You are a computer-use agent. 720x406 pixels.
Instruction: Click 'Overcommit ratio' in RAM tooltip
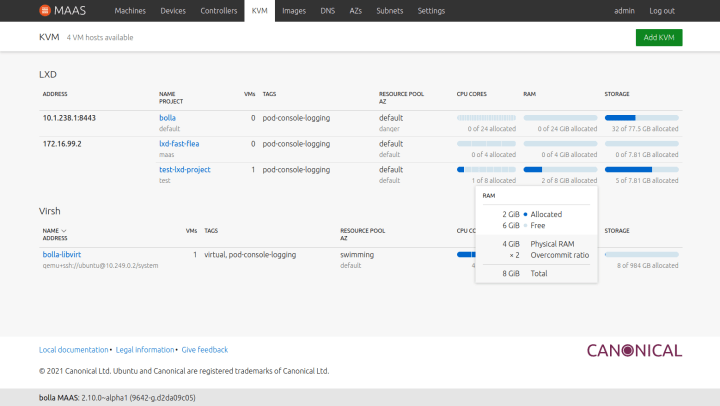559,255
